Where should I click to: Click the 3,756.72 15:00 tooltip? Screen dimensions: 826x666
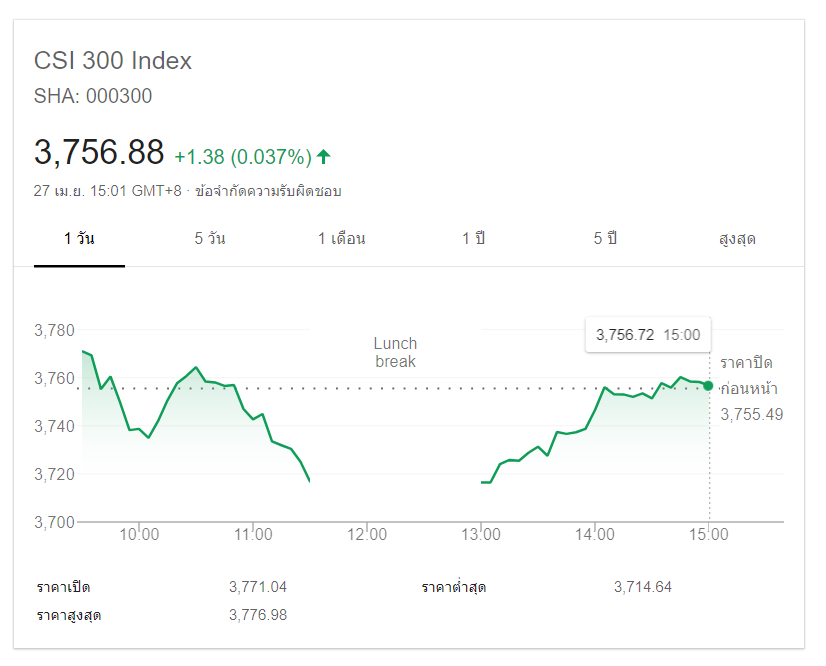647,335
